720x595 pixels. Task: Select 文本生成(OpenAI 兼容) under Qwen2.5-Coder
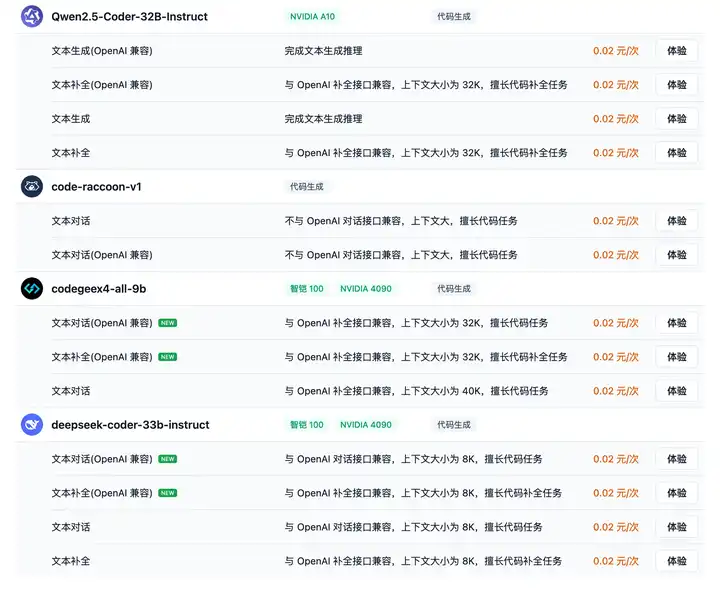coord(102,51)
